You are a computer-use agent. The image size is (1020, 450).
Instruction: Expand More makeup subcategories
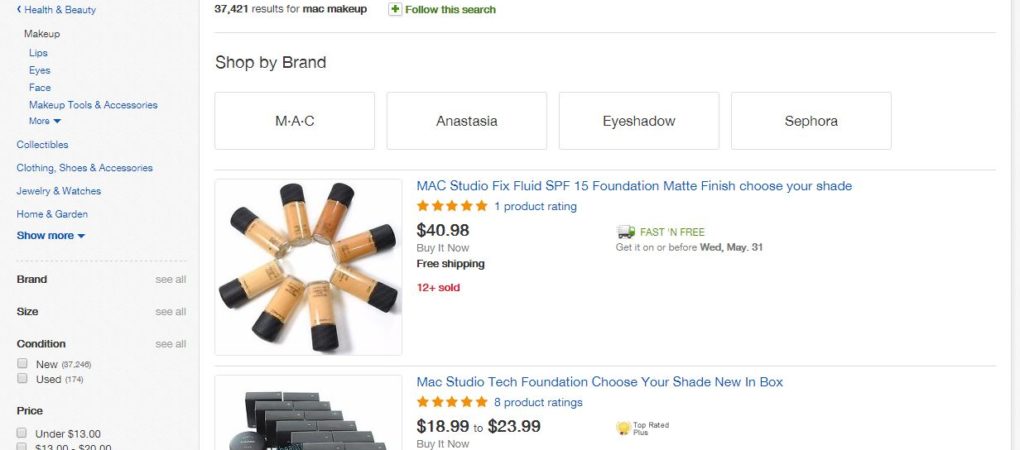[45, 121]
